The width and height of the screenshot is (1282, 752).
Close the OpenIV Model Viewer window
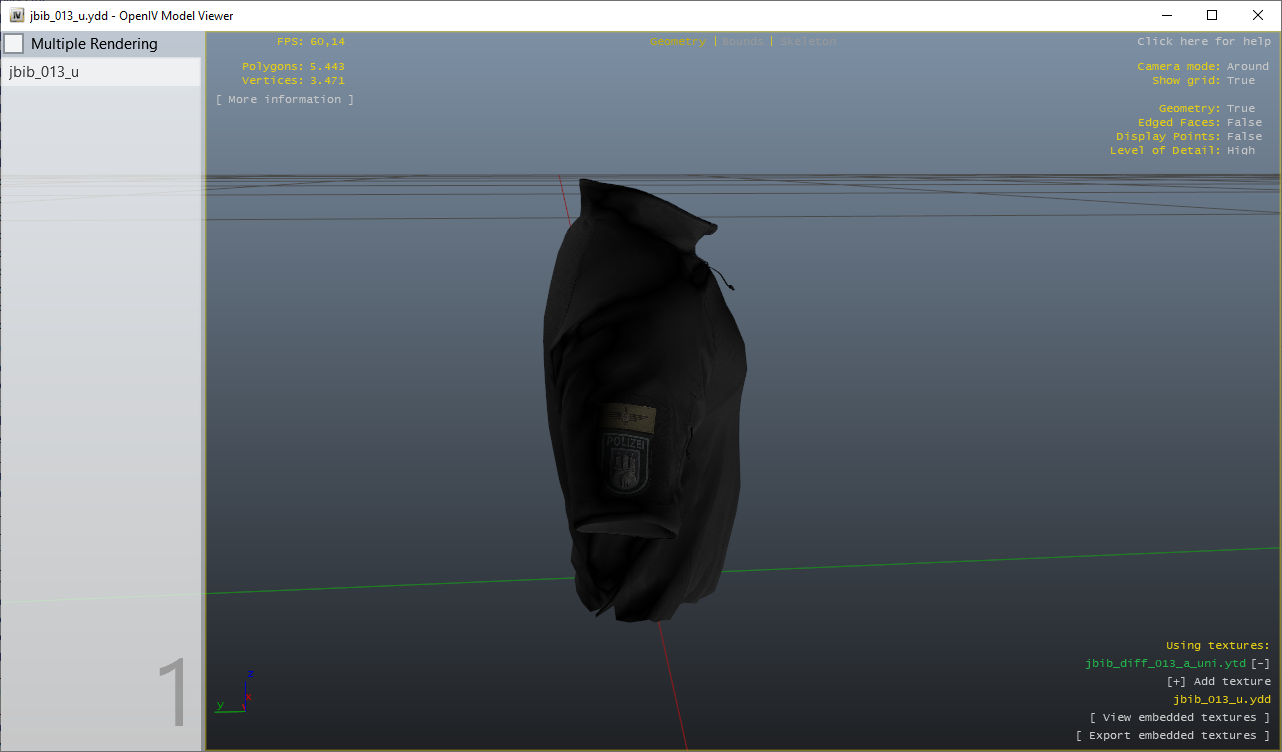[1258, 16]
